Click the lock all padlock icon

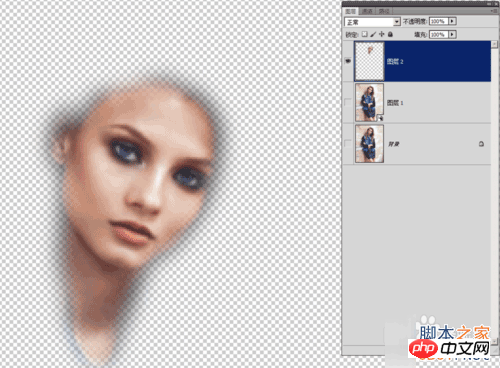390,34
